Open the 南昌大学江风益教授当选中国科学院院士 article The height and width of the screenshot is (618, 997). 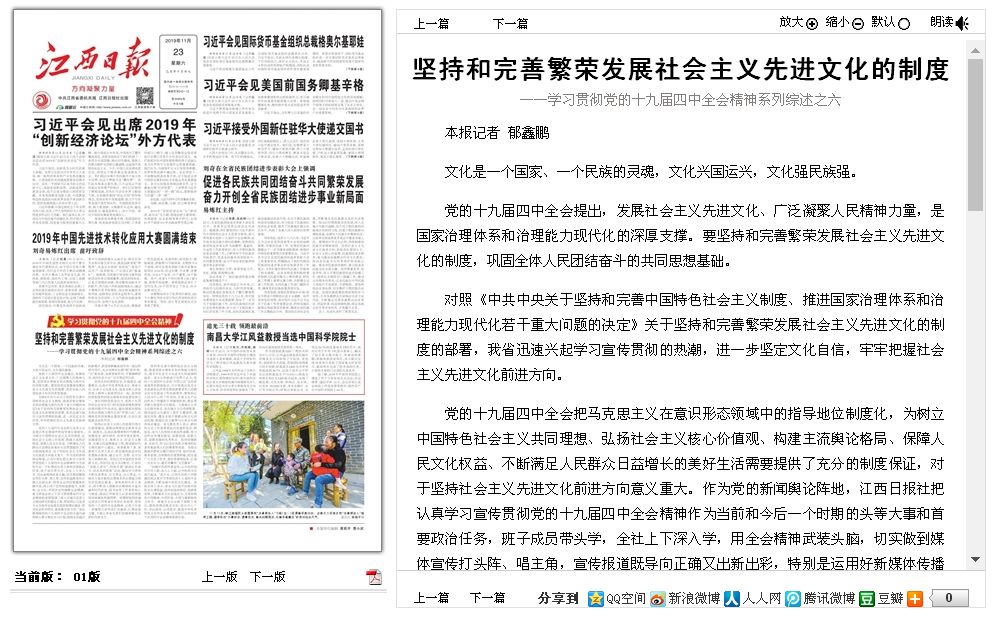pos(281,336)
